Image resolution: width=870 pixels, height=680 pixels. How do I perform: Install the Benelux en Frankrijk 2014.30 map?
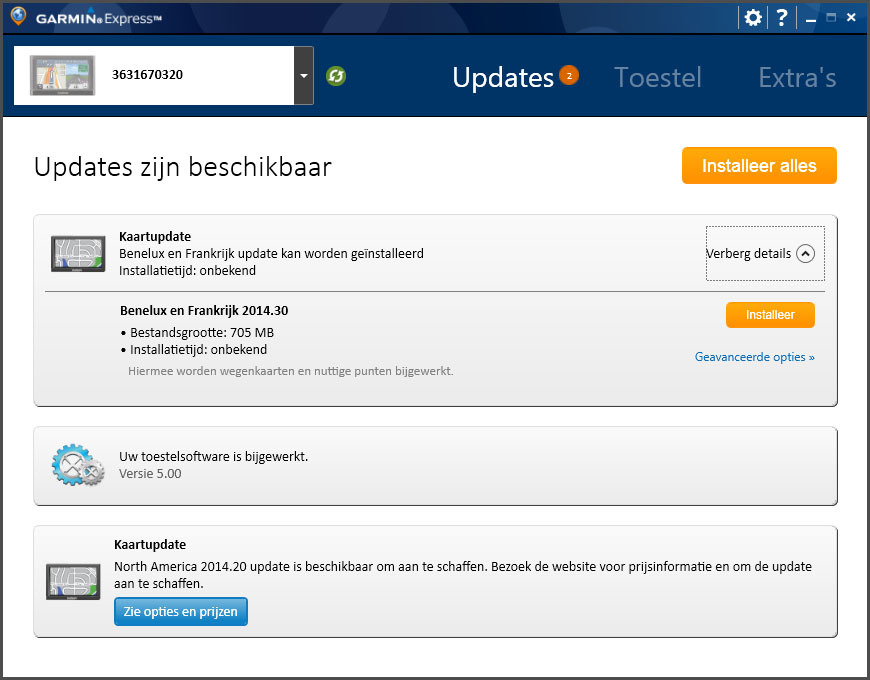tap(770, 314)
